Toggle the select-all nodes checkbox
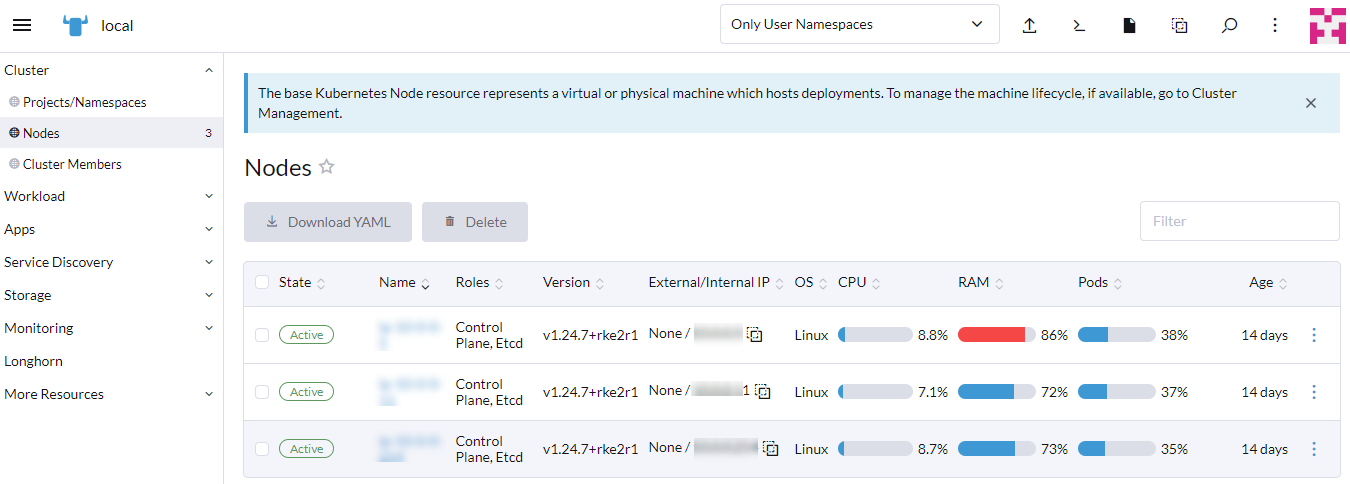This screenshot has width=1350, height=484. click(x=262, y=283)
